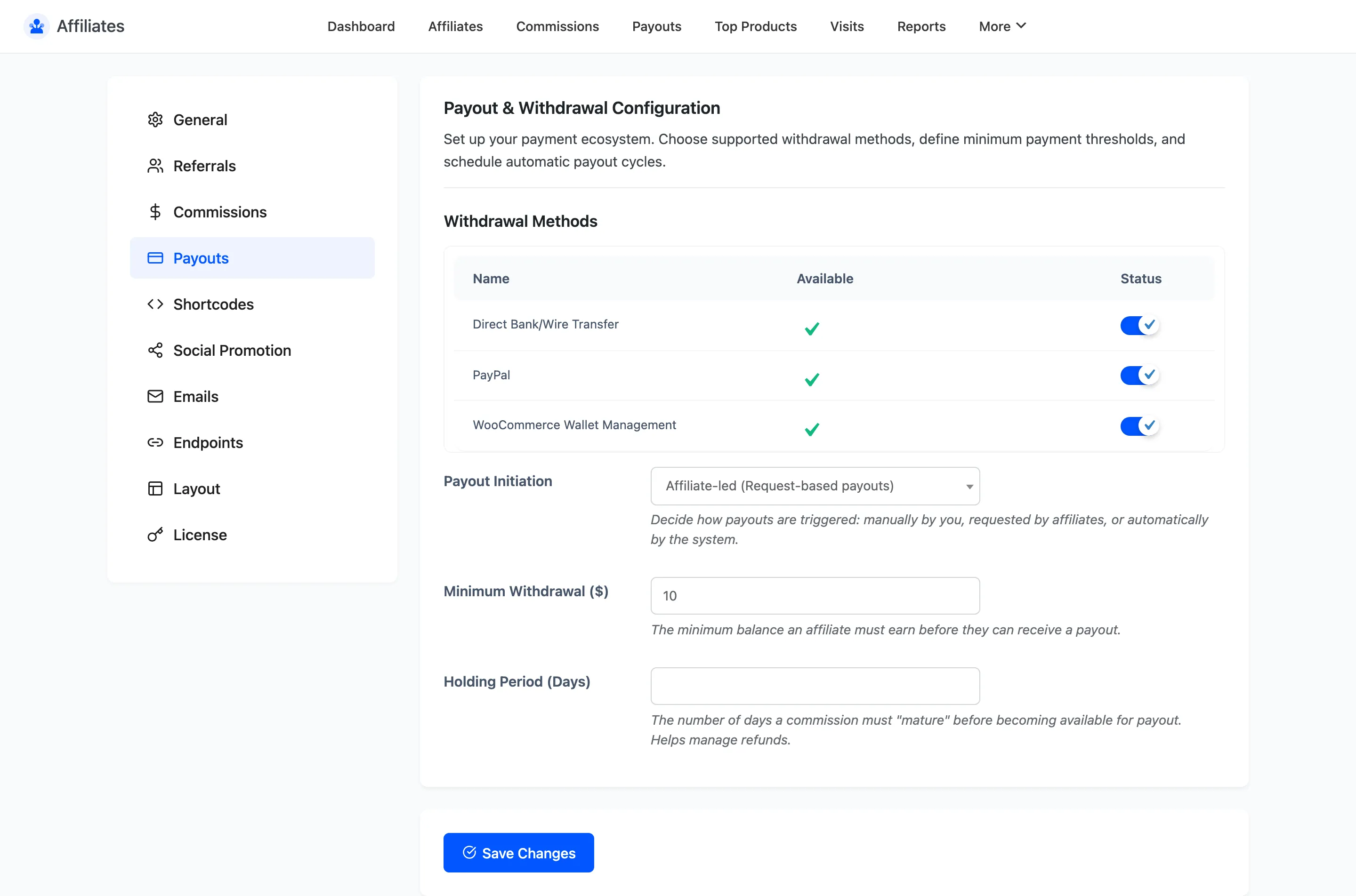Click the Payout Initiation label
Screen dimensions: 1356x896
498,481
